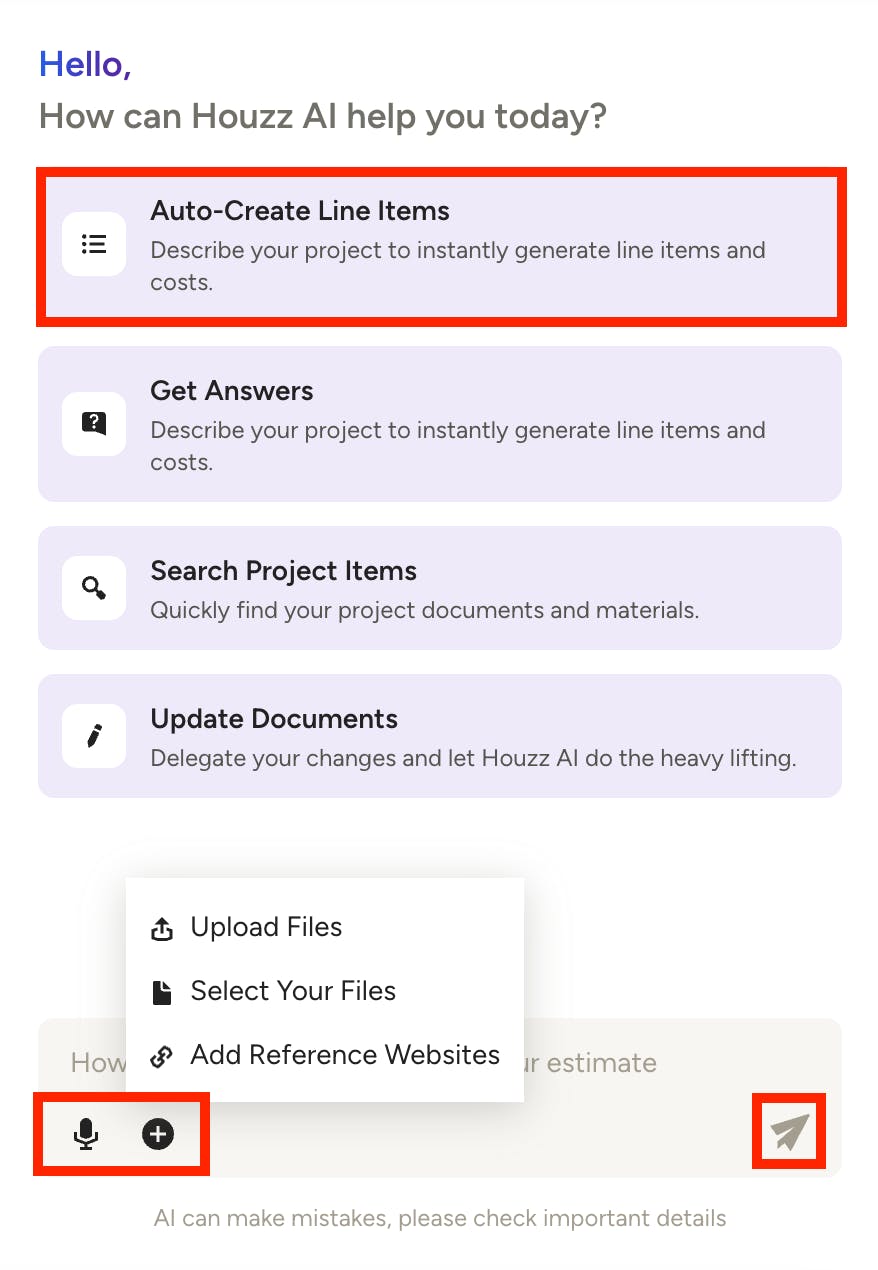Screen dimensions: 878x1270
Task: Click the AI can make mistakes disclaimer
Action: pyautogui.click(x=440, y=1218)
